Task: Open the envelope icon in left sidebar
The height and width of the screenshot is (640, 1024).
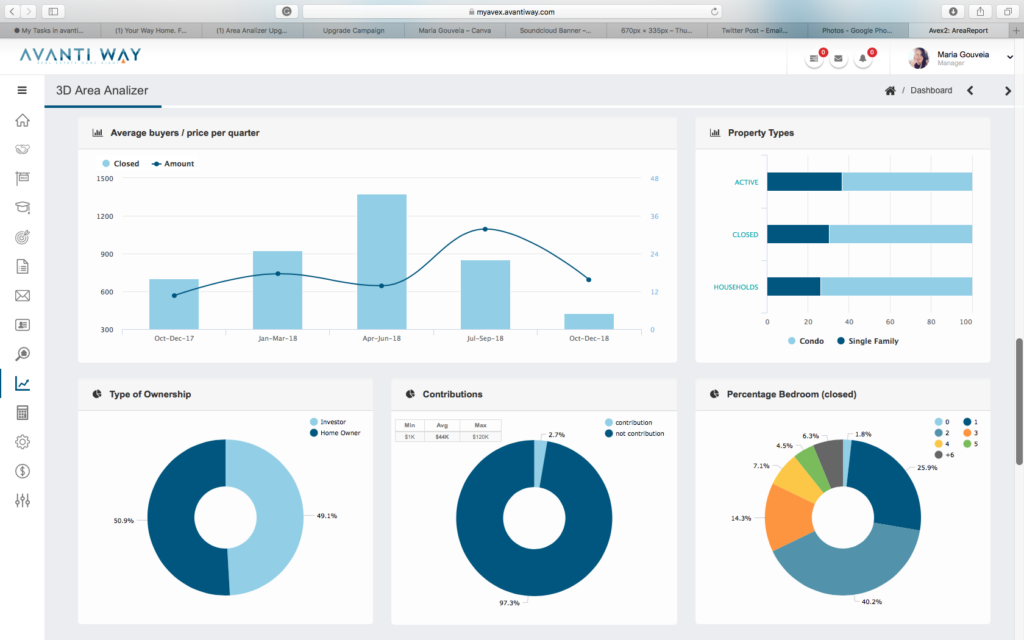Action: pyautogui.click(x=22, y=296)
